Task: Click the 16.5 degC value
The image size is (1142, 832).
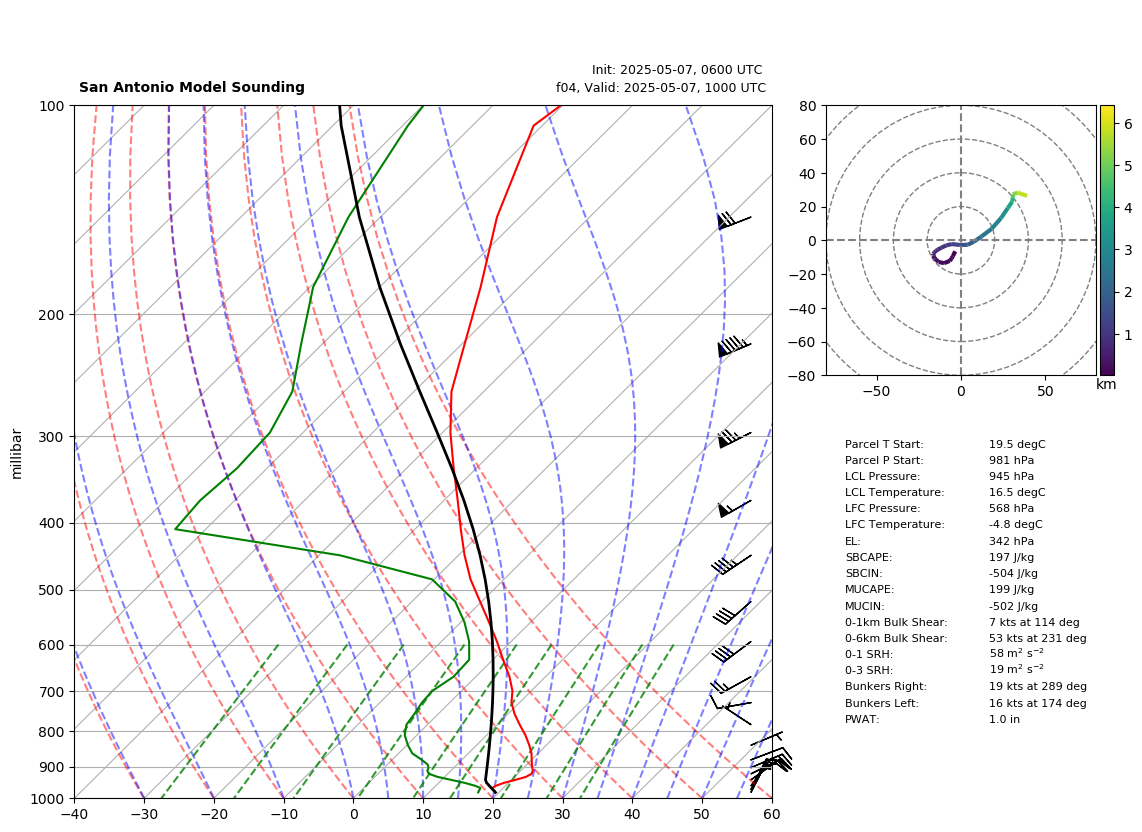Action: [1017, 492]
